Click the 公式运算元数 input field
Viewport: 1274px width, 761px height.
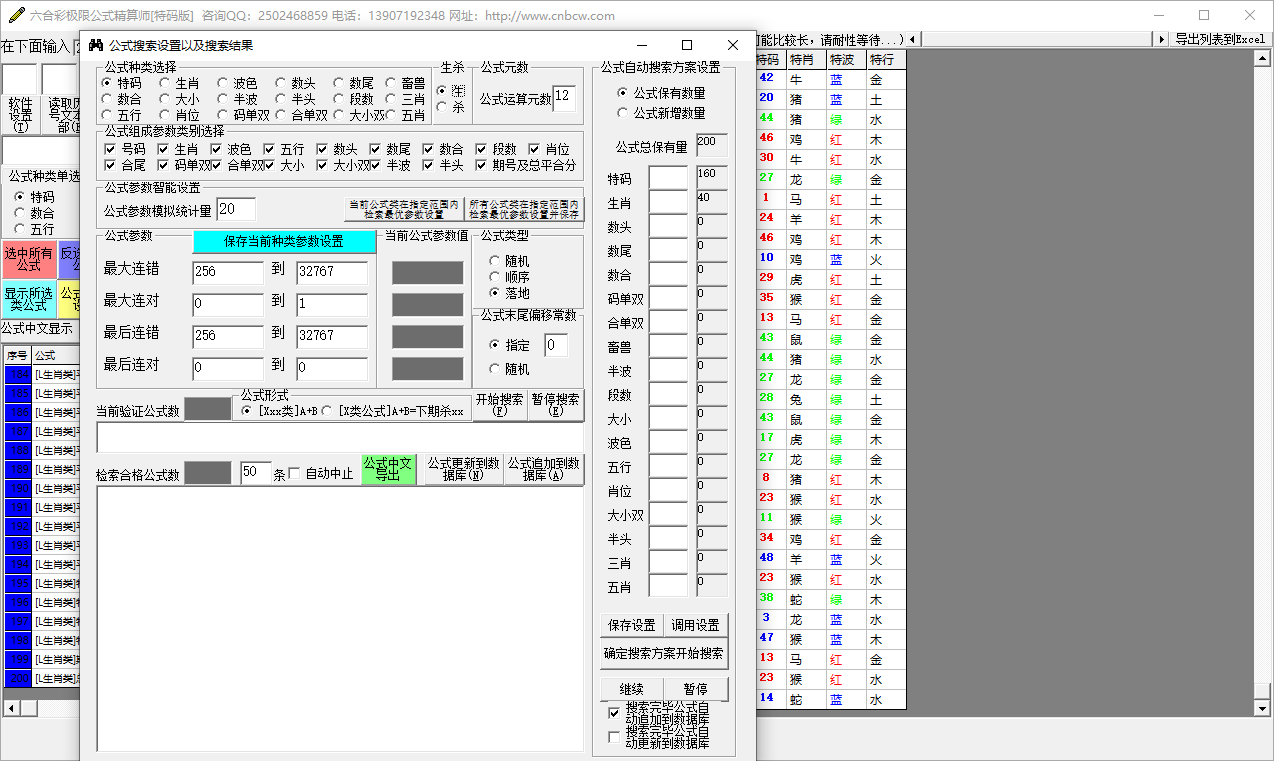[x=564, y=99]
